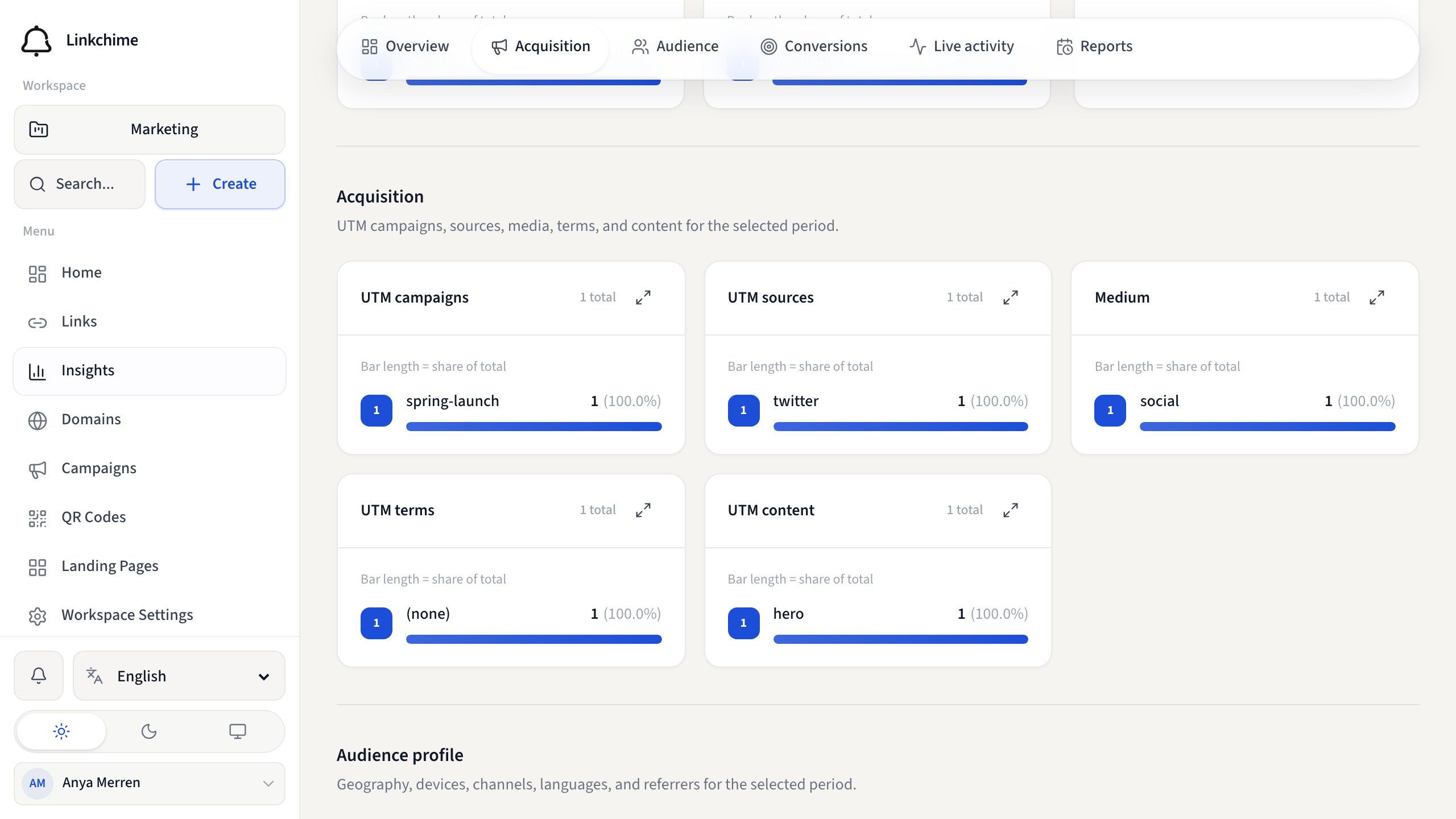Expand the UTM sources card

click(x=1011, y=298)
